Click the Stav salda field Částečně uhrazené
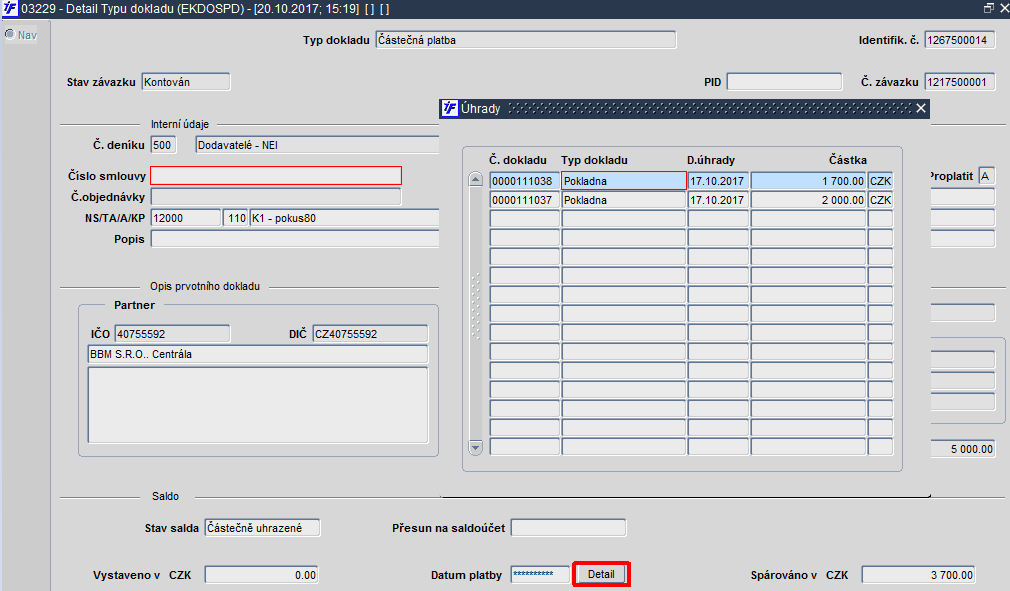1010x591 pixels. pyautogui.click(x=262, y=528)
